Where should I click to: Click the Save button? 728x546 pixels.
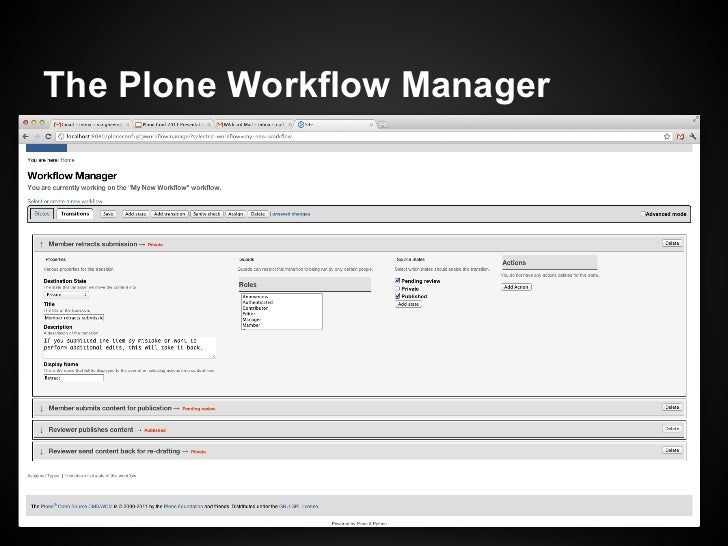108,214
